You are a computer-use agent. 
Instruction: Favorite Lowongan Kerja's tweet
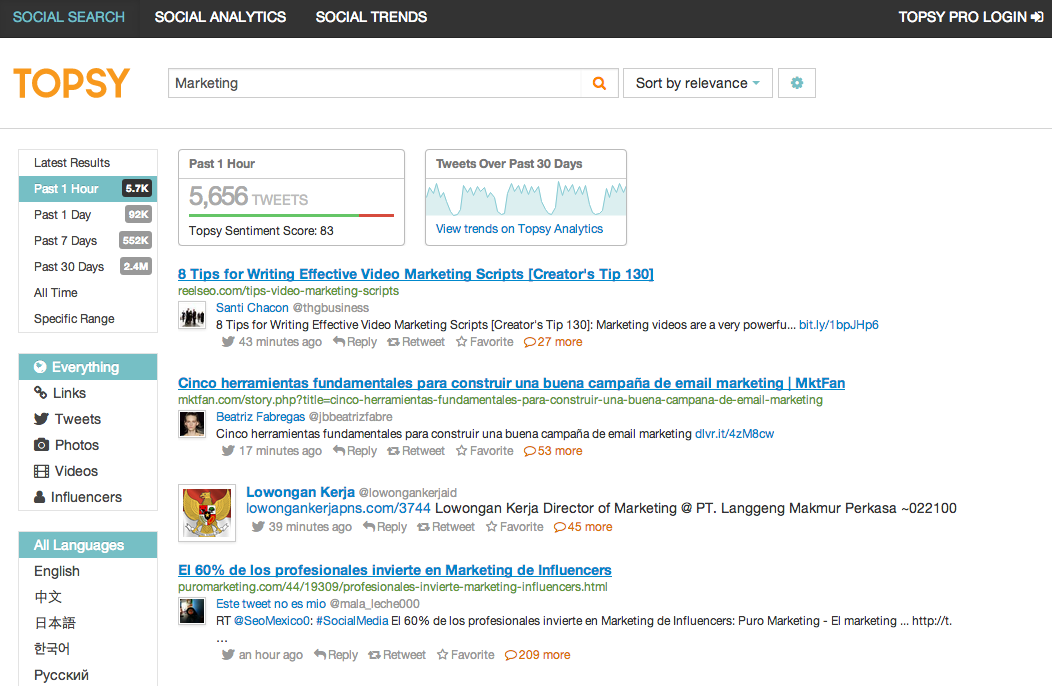coord(515,527)
